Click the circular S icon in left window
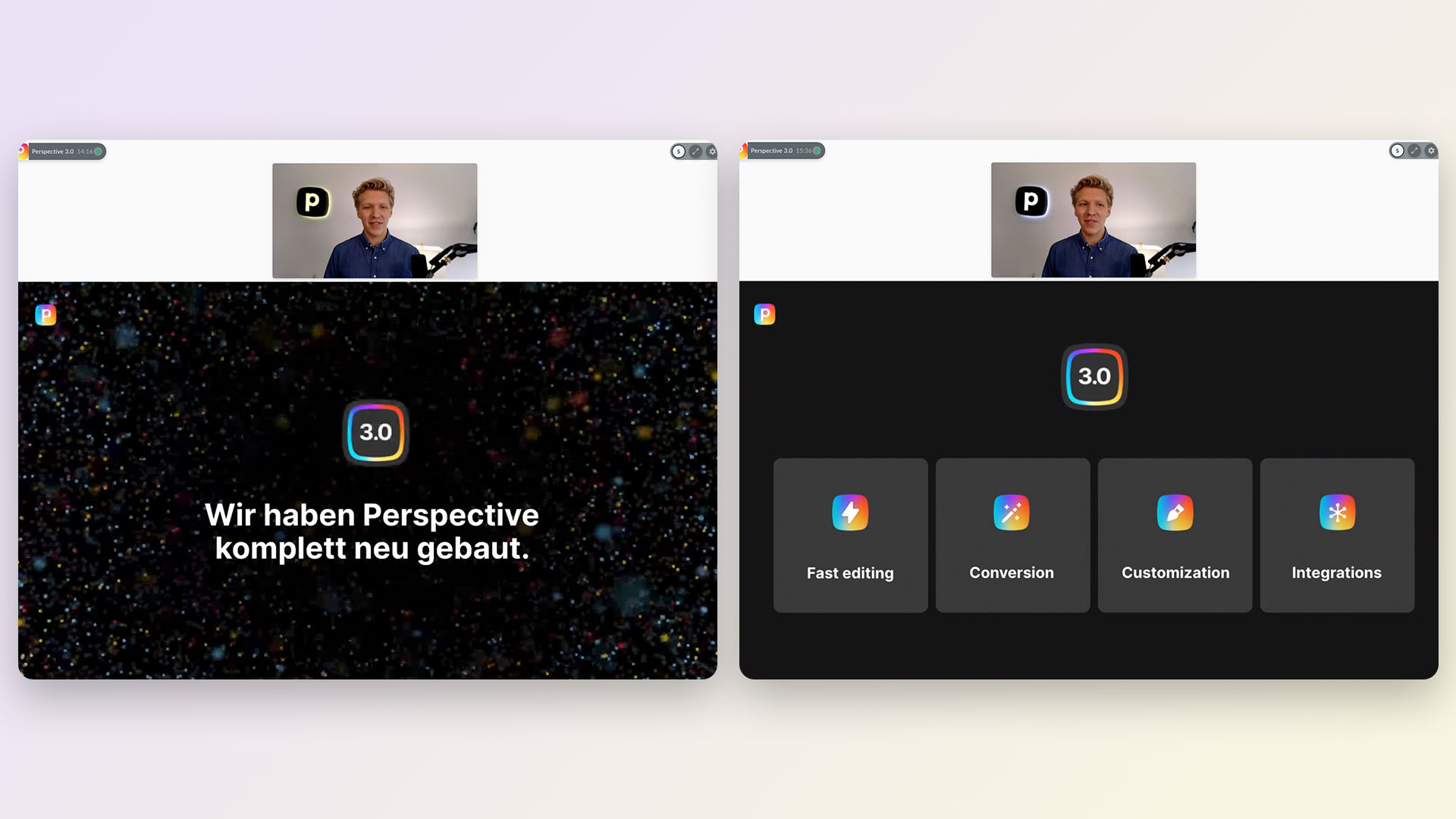The image size is (1456, 819). tap(679, 152)
